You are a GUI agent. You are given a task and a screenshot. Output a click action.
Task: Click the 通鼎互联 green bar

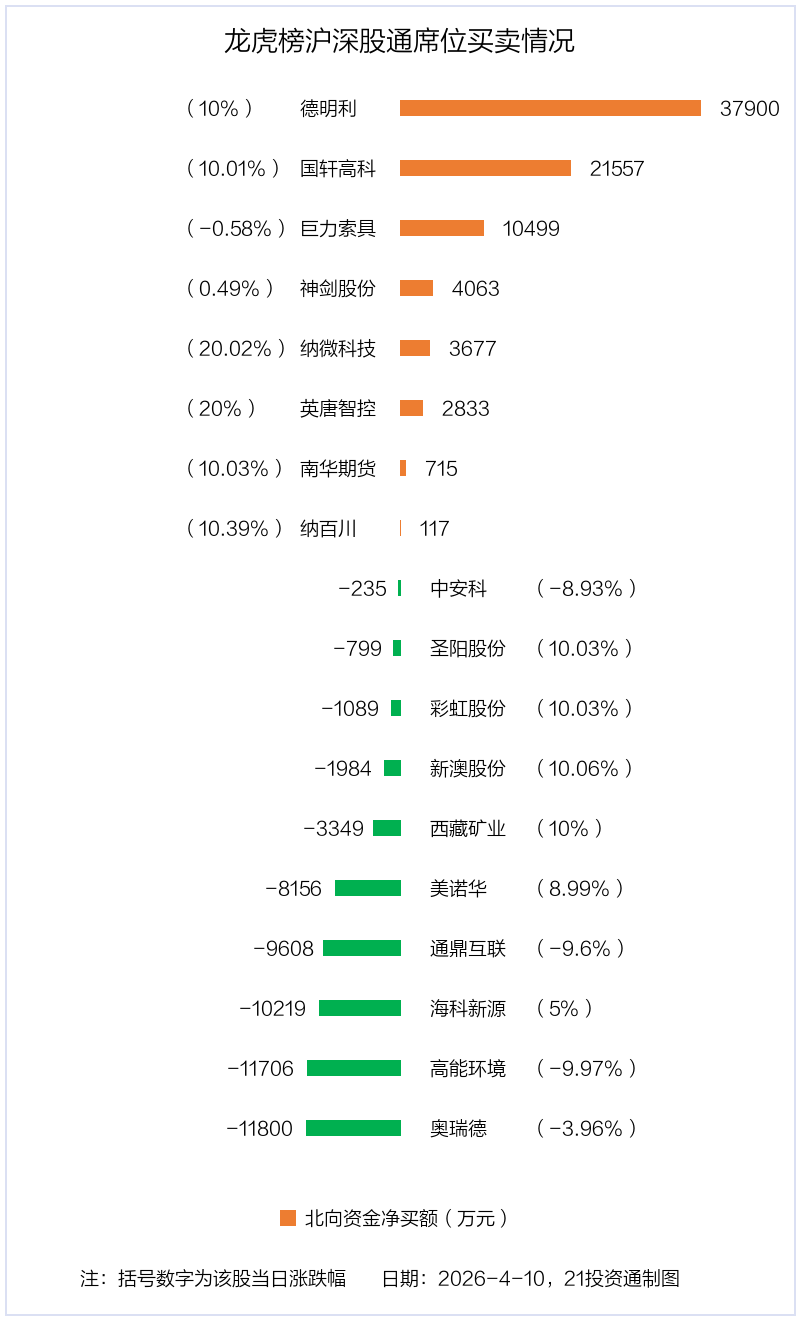tap(361, 948)
